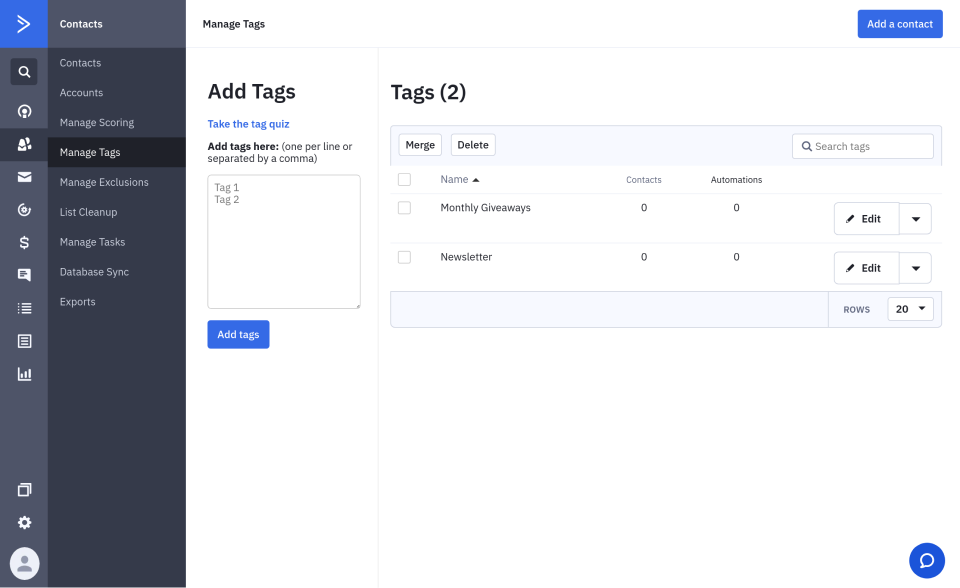
Task: Open Database Sync menu item
Action: click(94, 272)
